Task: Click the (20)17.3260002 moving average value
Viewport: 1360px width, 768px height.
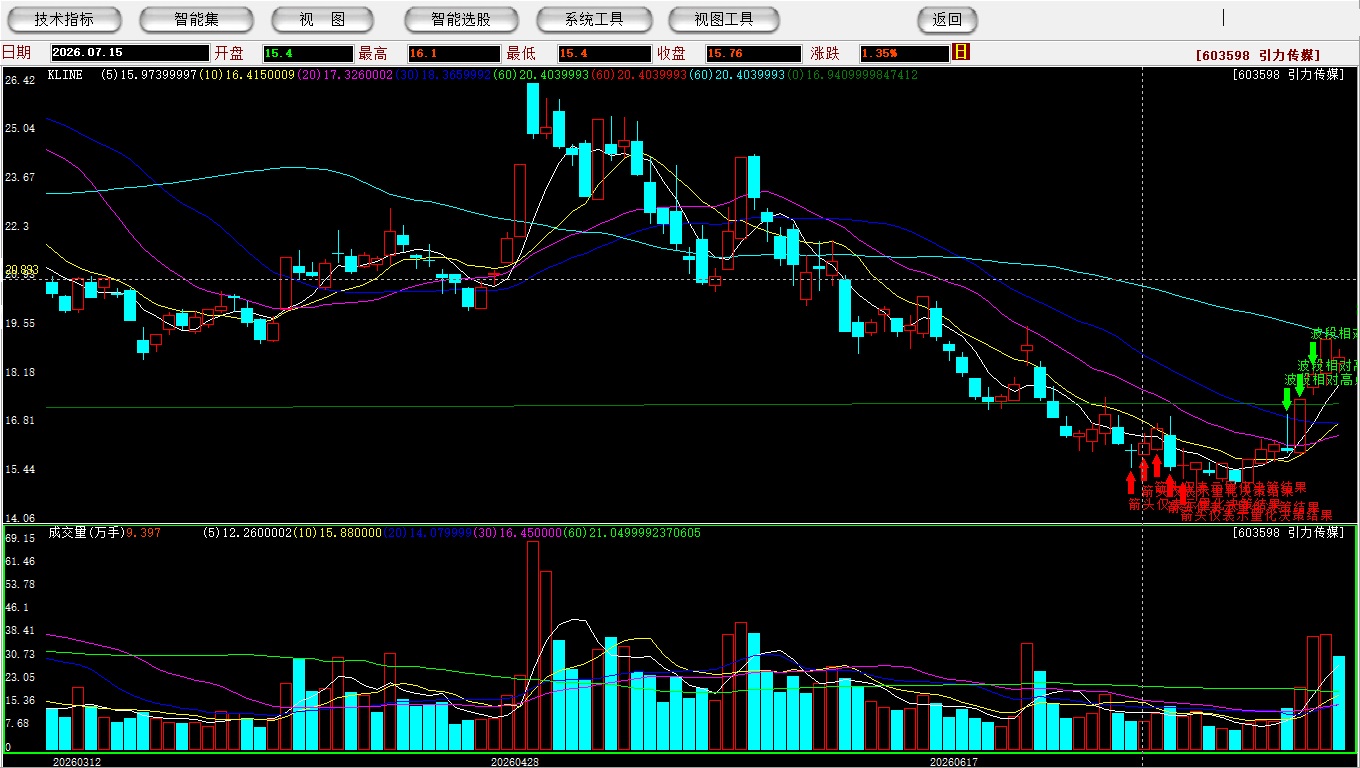Action: [345, 75]
